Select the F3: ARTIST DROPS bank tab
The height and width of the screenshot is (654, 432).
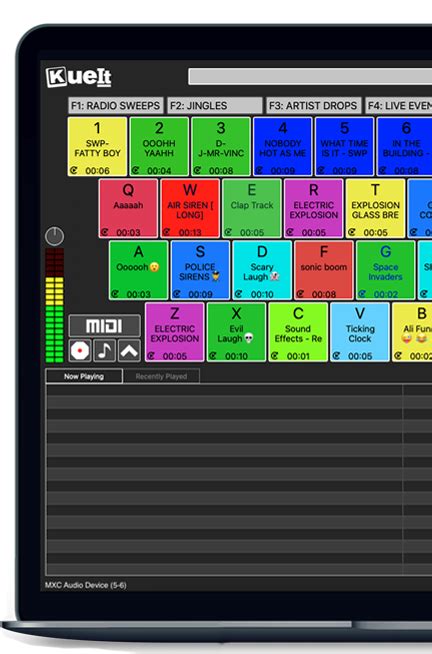[313, 106]
